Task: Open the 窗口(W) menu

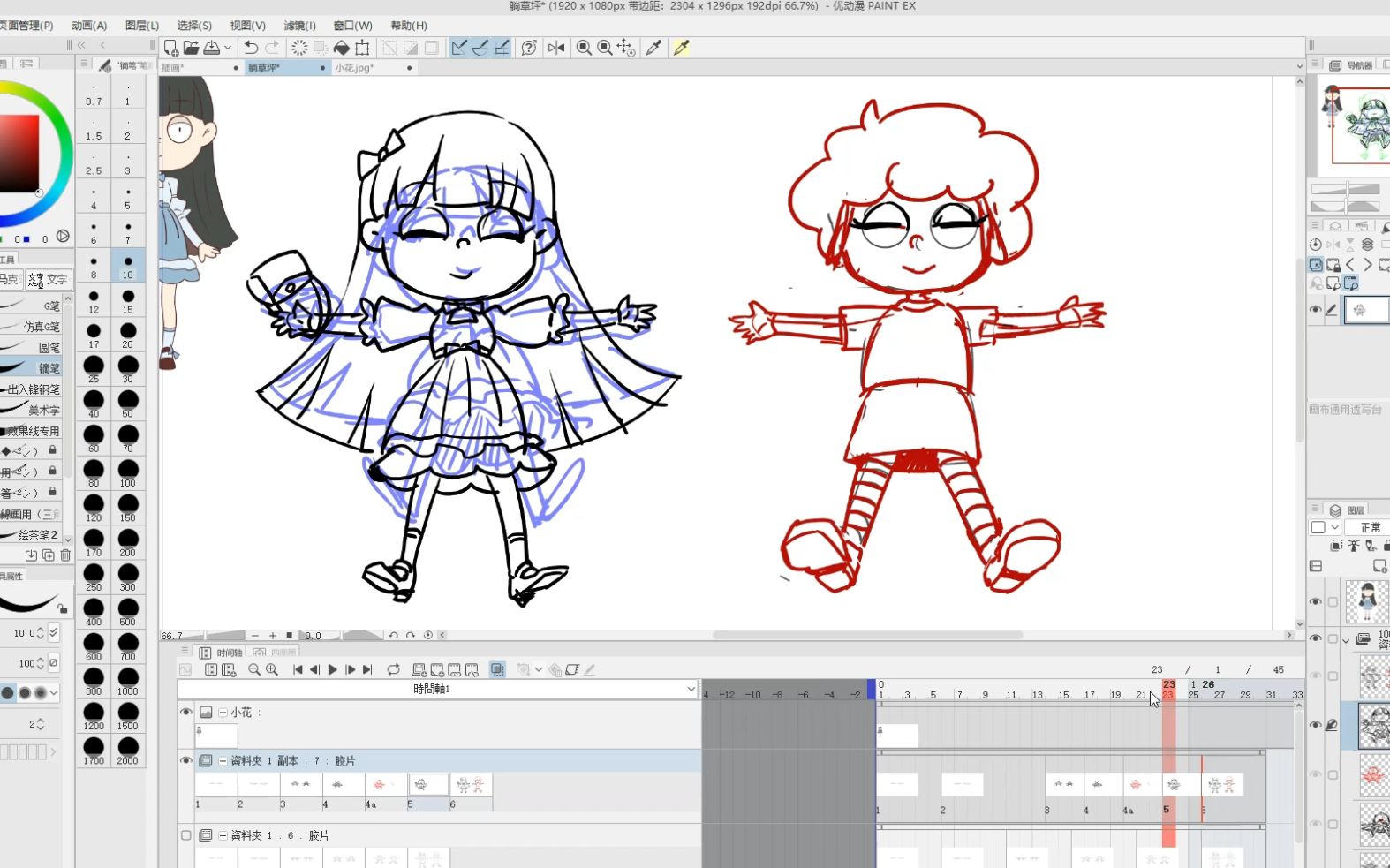Action: (x=352, y=26)
